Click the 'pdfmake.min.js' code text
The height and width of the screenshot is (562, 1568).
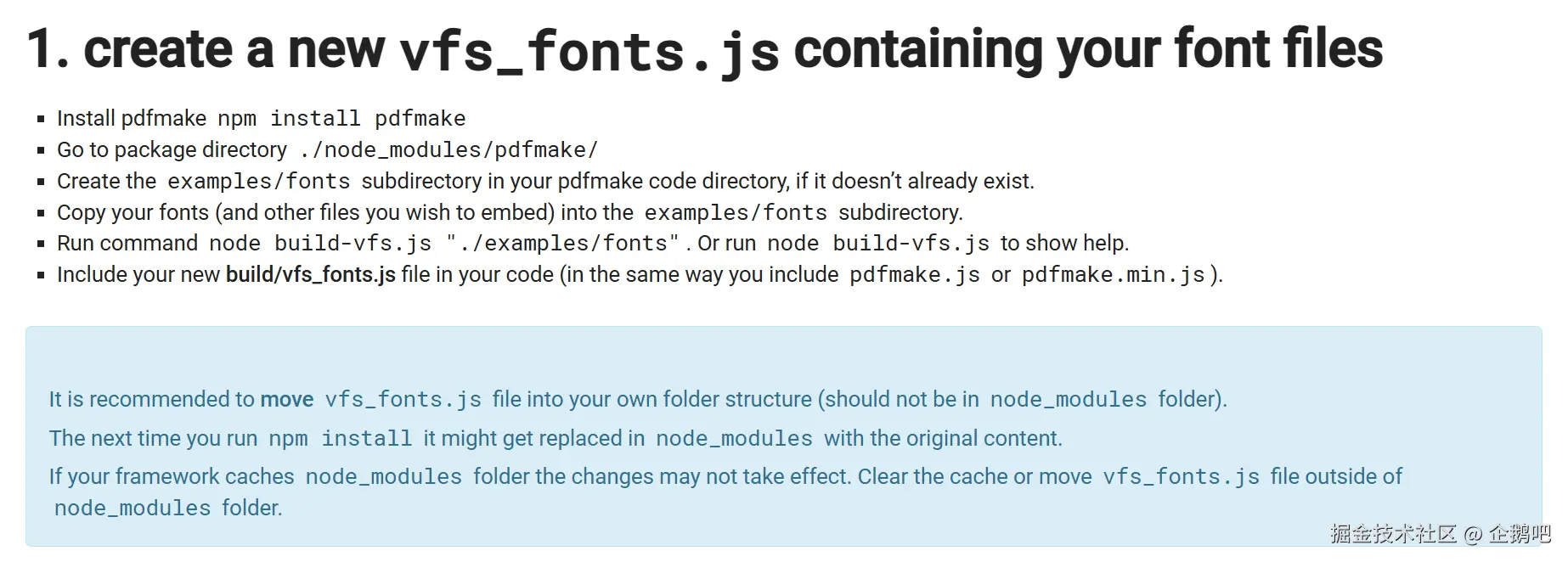pyautogui.click(x=1113, y=275)
